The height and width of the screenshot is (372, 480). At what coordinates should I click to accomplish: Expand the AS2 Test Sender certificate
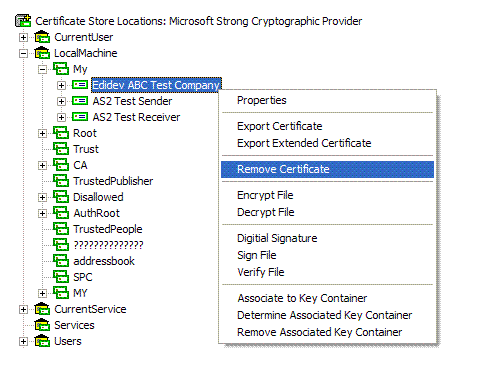[61, 101]
